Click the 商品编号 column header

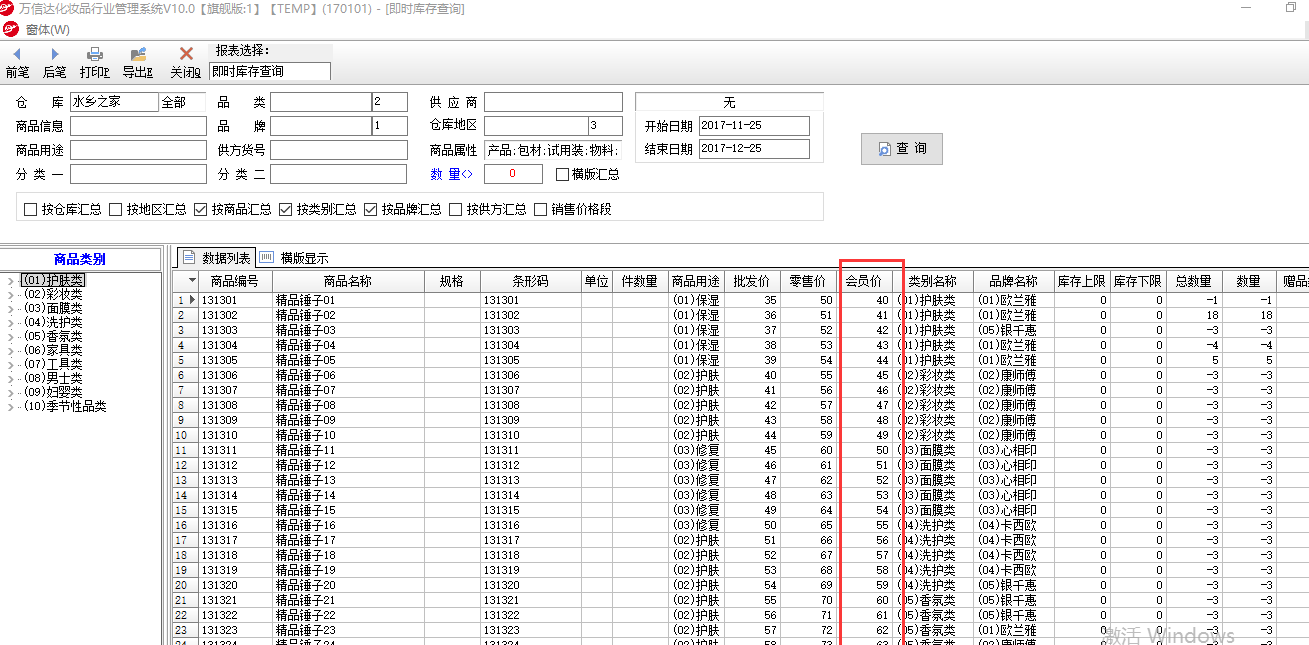(x=235, y=282)
